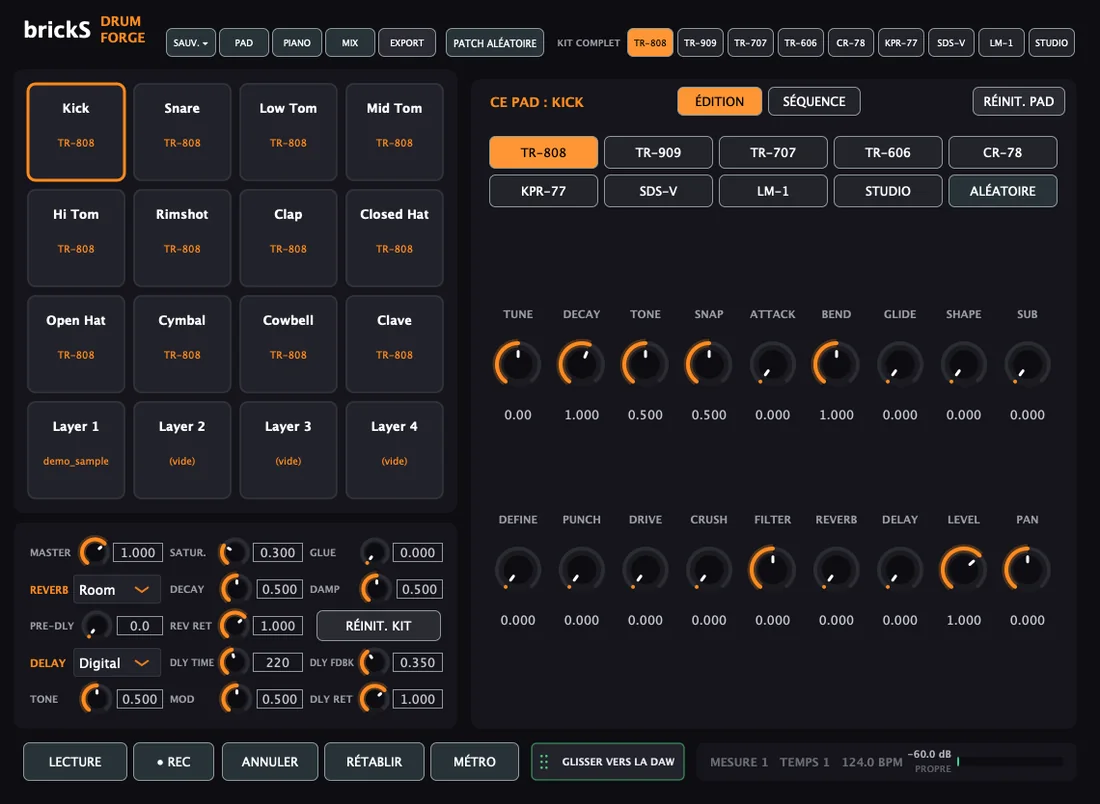1100x804 pixels.
Task: Select the ÉDITION tab
Action: pyautogui.click(x=720, y=101)
